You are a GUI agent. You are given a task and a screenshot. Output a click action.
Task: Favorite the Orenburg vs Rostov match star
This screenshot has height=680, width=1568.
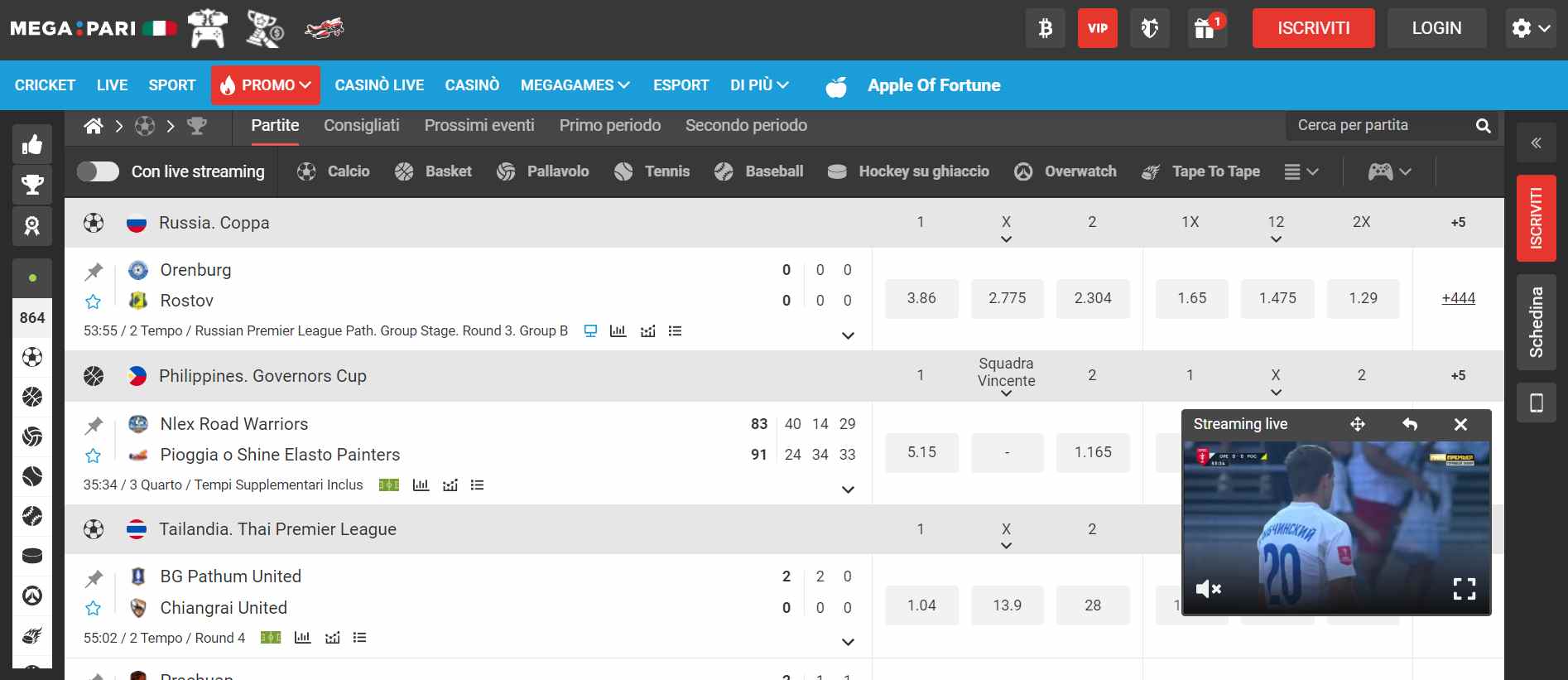click(94, 301)
